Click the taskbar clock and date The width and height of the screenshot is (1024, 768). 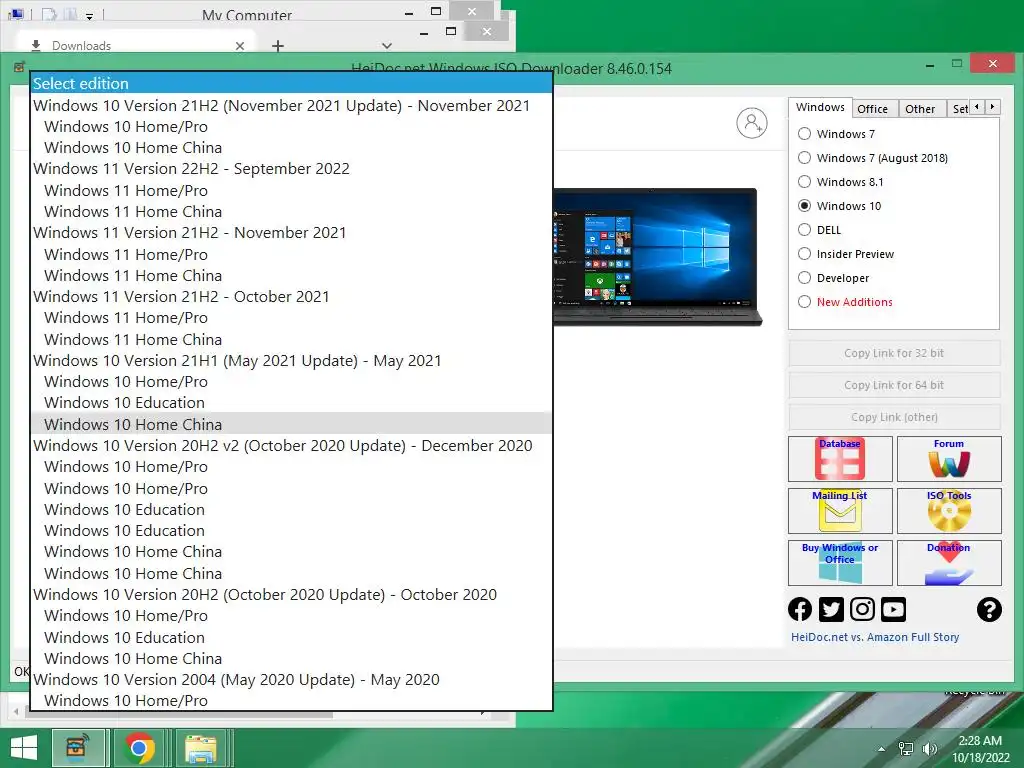tap(980, 749)
